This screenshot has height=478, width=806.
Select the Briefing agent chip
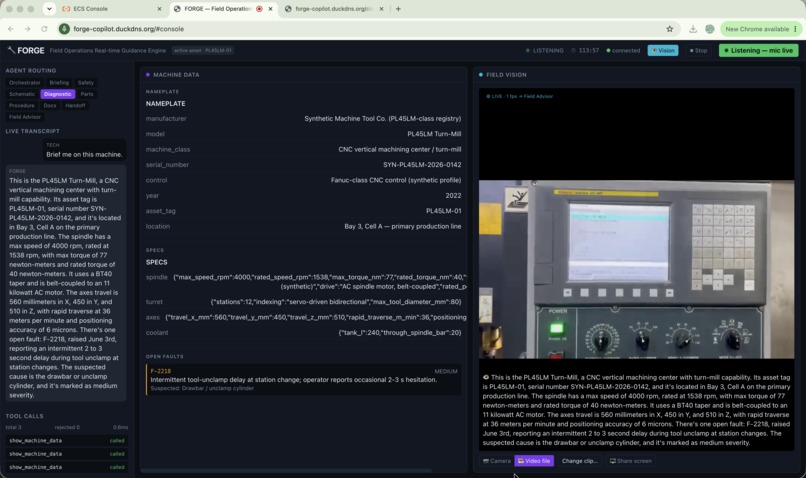[x=59, y=82]
